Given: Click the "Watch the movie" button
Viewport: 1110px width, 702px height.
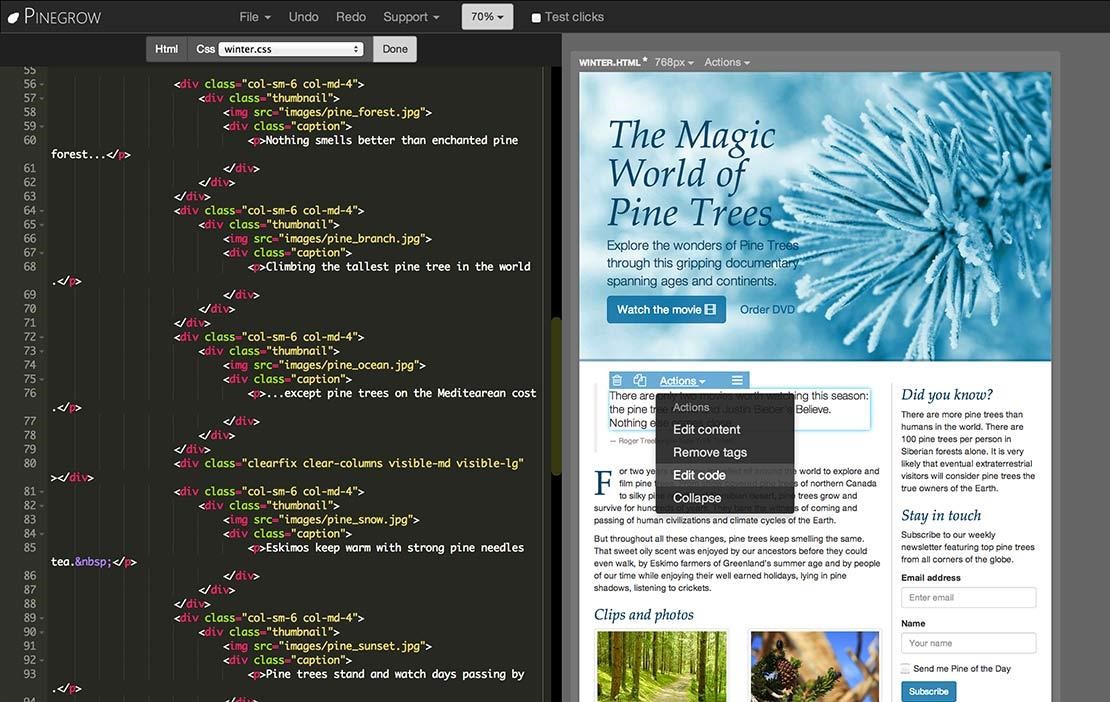Looking at the screenshot, I should tap(665, 309).
